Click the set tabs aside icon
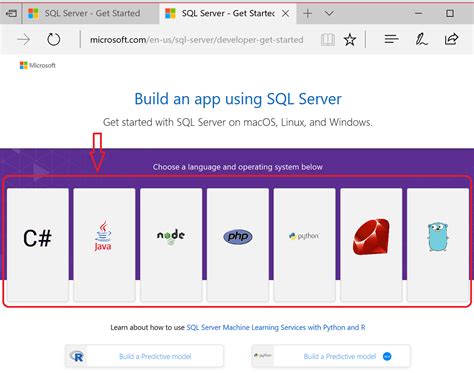 [x=11, y=13]
